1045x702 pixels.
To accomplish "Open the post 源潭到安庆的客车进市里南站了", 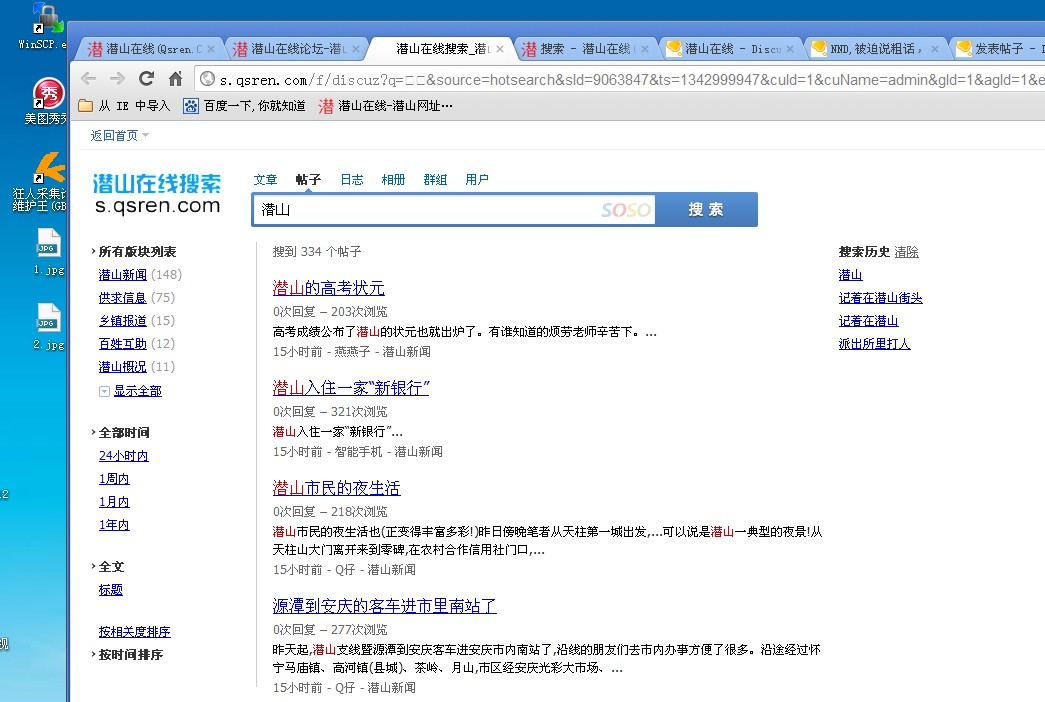I will 385,605.
